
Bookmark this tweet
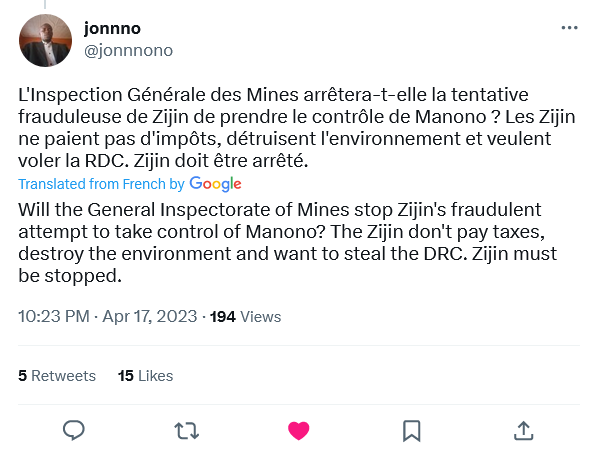point(412,431)
